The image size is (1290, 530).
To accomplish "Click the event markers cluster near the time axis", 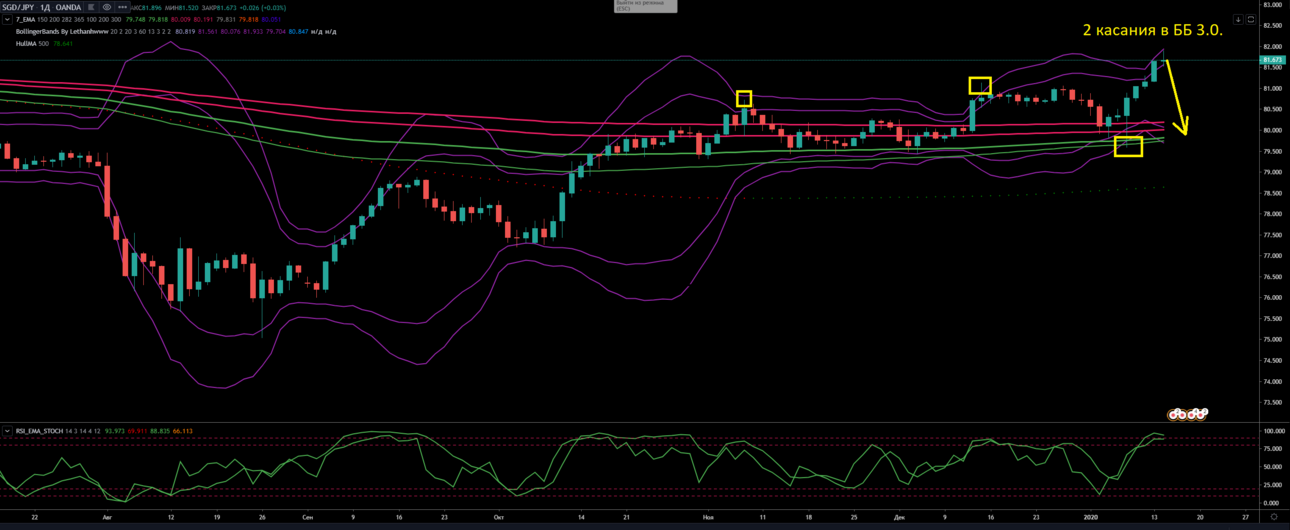I will point(1188,415).
